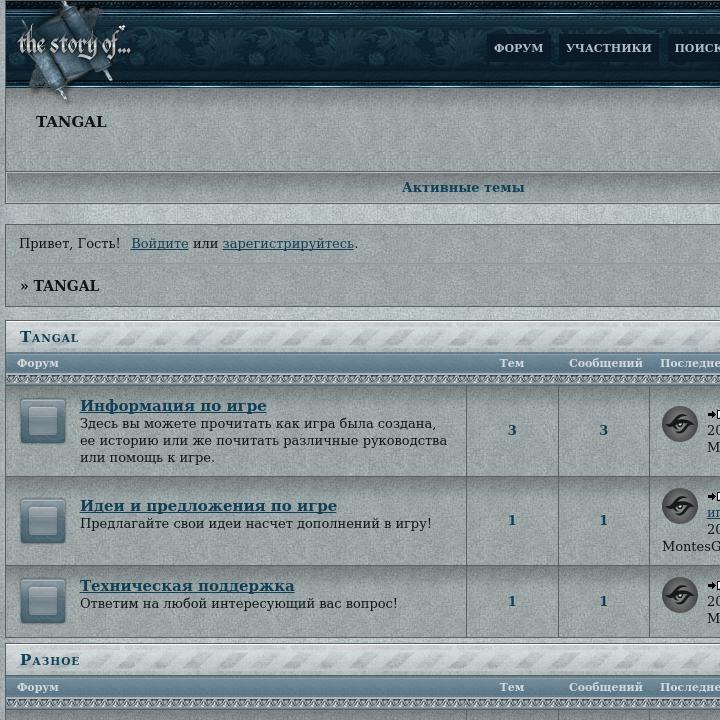This screenshot has width=720, height=720.
Task: Open Техническая поддержка forum
Action: (x=187, y=586)
